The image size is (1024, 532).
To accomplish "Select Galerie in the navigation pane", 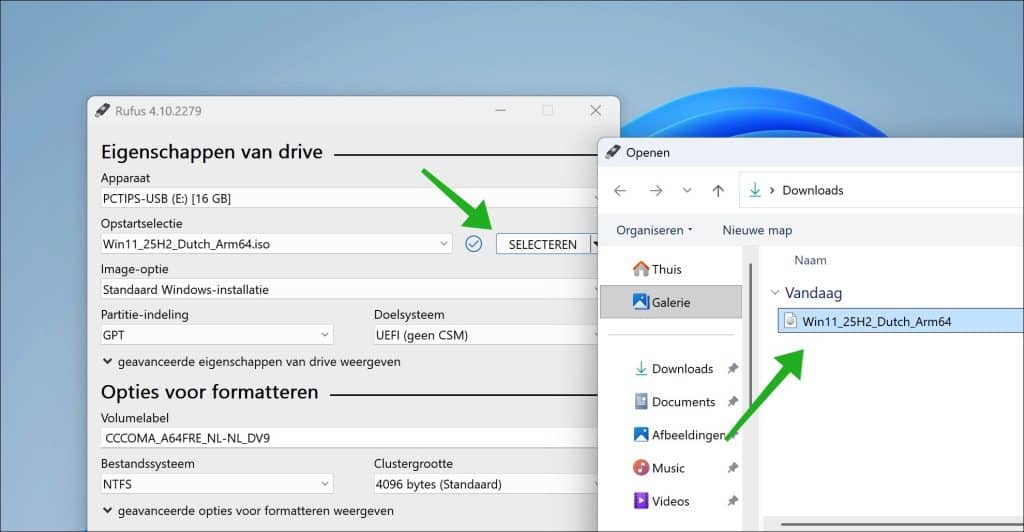I will 670,302.
